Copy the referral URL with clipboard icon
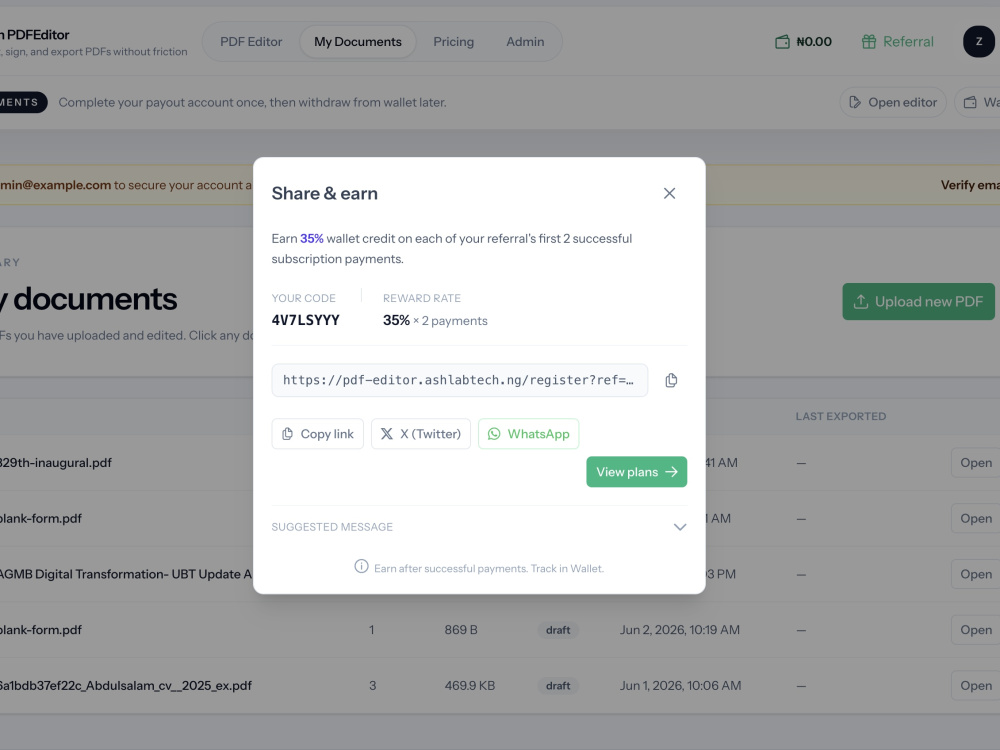The width and height of the screenshot is (1000, 750). click(671, 380)
